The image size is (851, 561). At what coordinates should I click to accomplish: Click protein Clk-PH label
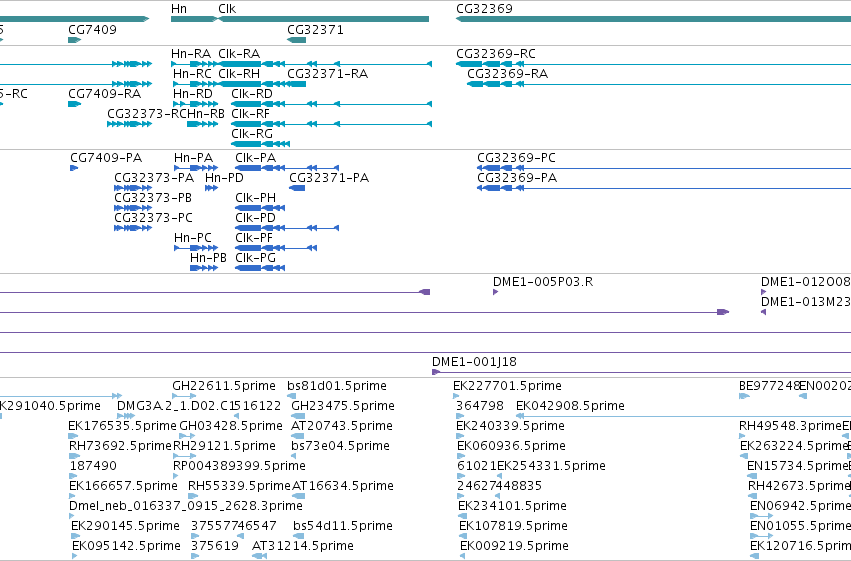256,198
